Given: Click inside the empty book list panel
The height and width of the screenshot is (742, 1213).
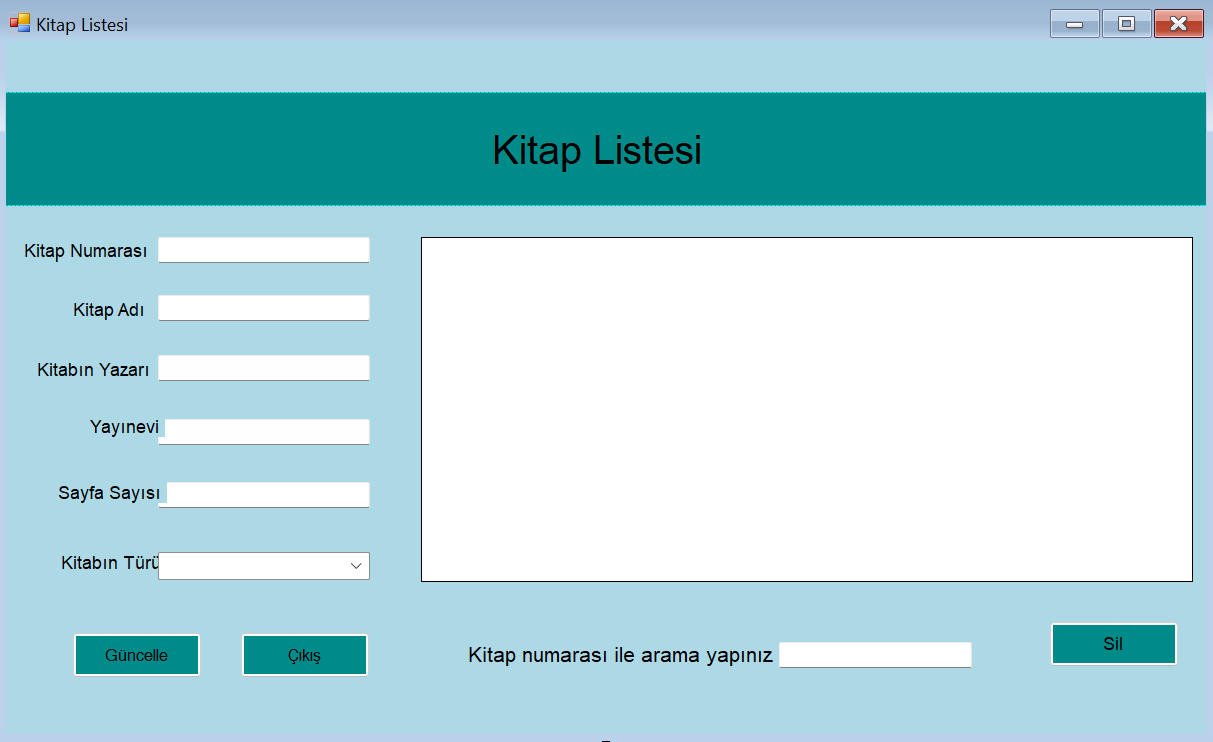Looking at the screenshot, I should [806, 409].
